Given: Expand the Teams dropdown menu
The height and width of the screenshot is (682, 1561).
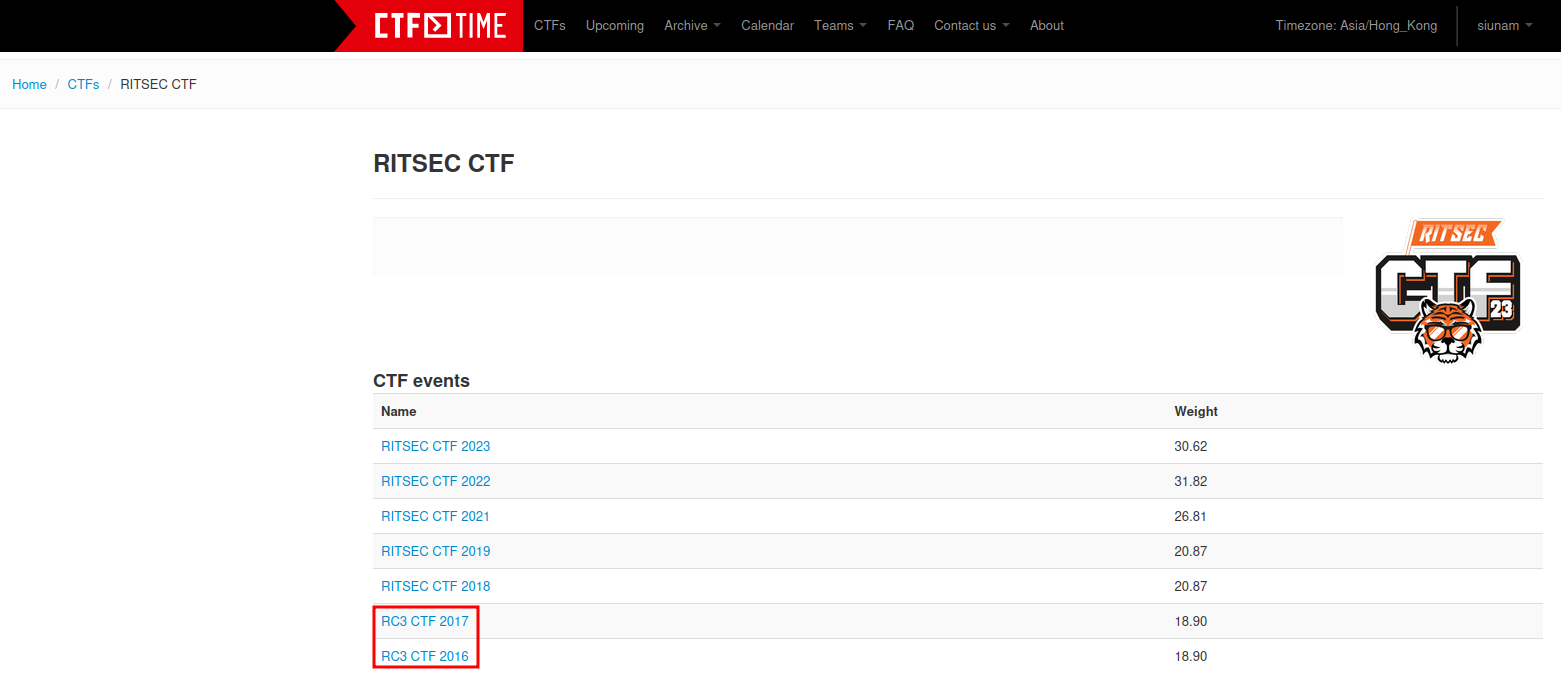Looking at the screenshot, I should 840,25.
